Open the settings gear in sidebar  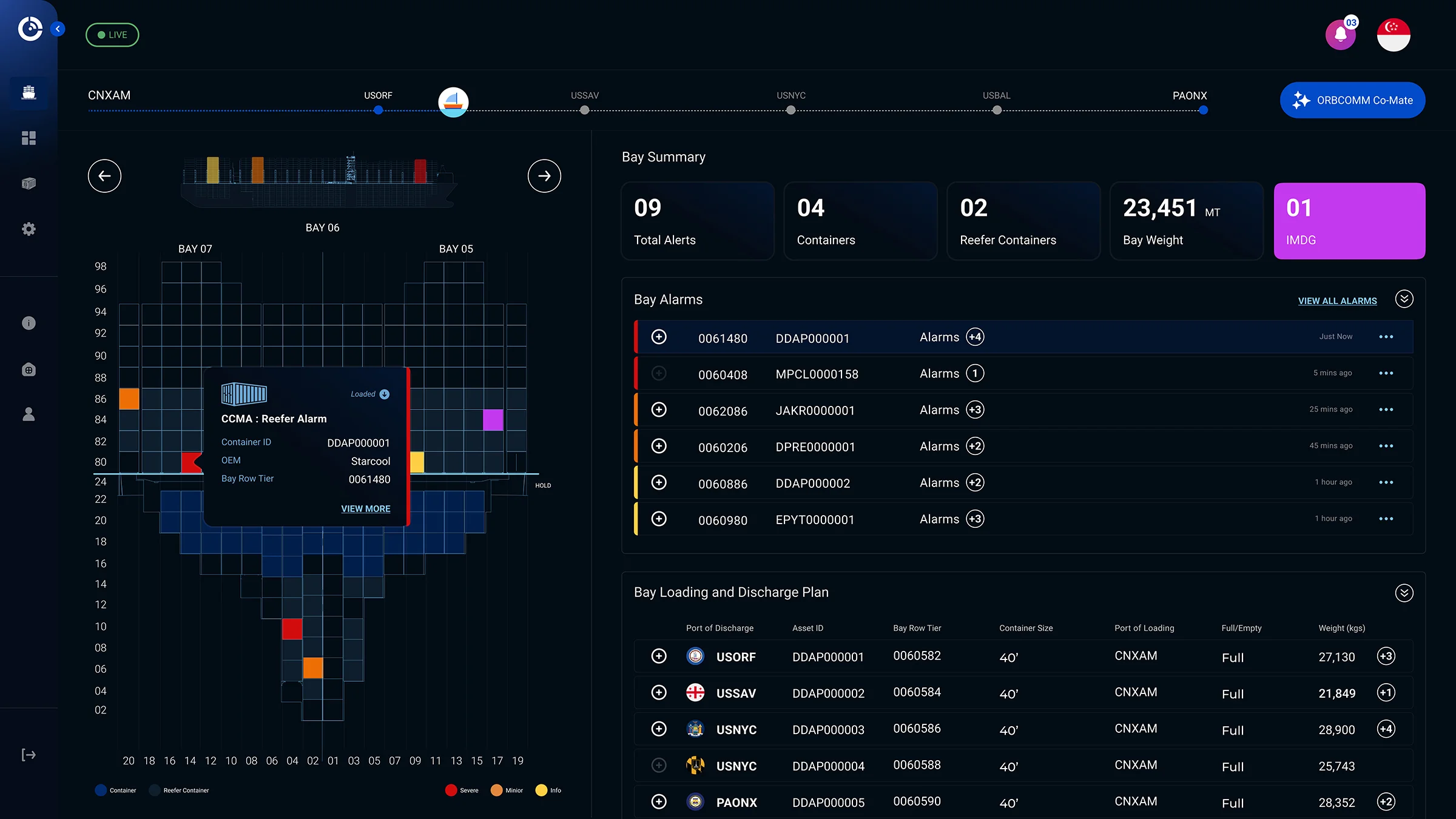tap(29, 229)
